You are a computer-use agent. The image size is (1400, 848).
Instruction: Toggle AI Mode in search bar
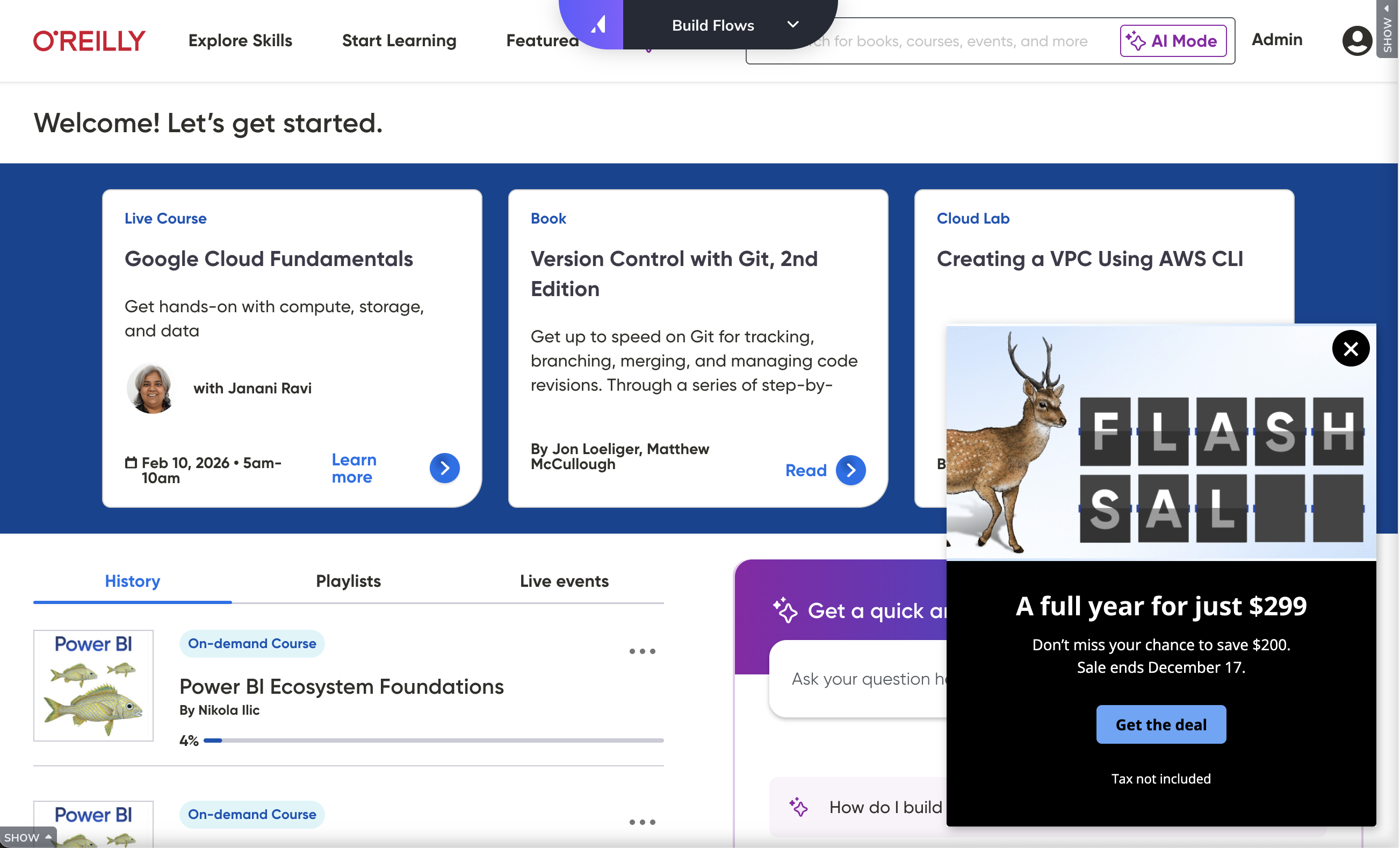(x=1173, y=41)
